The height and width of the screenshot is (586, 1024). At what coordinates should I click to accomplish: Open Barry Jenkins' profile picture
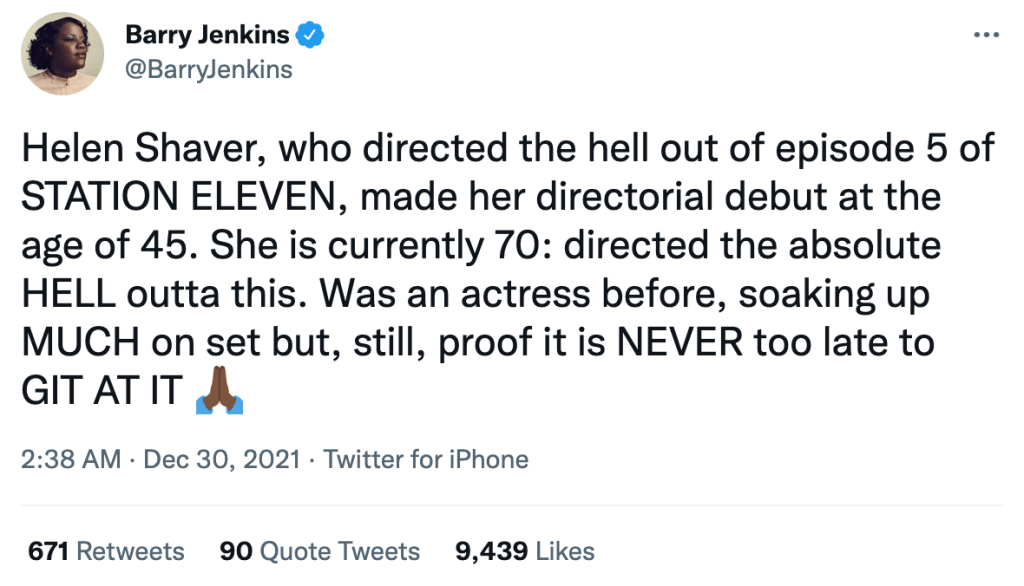pyautogui.click(x=62, y=53)
